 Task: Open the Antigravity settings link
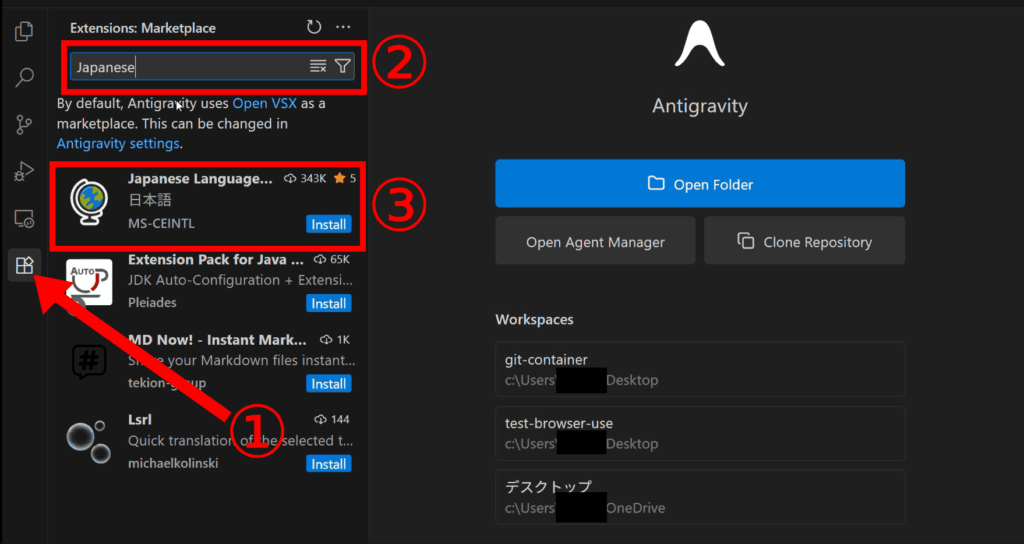click(117, 144)
